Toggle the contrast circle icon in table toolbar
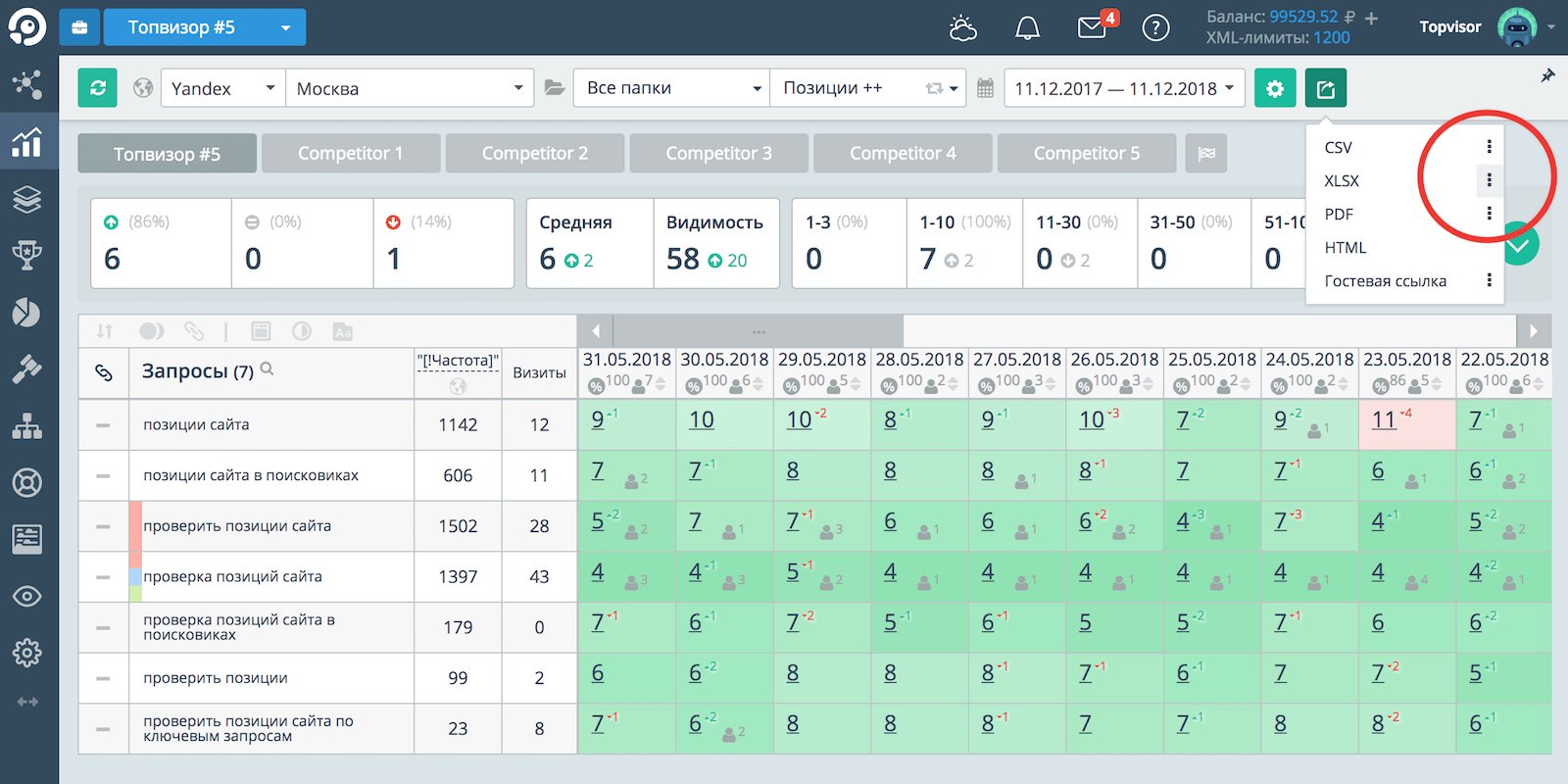 pyautogui.click(x=302, y=331)
